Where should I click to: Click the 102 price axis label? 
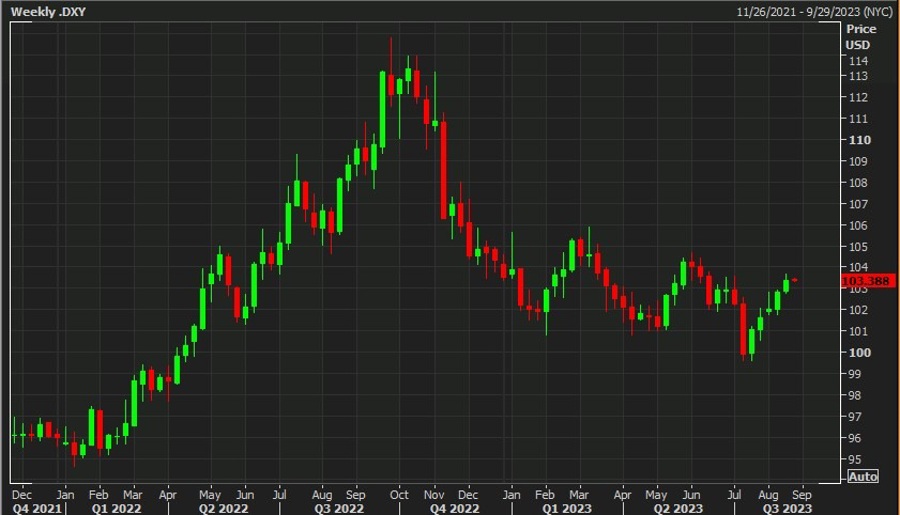tap(859, 310)
